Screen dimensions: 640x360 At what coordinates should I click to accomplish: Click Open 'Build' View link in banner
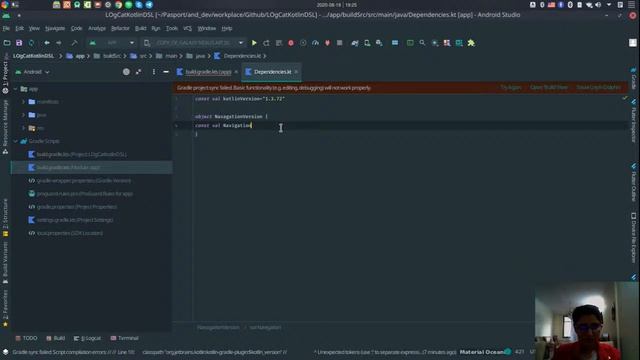click(x=549, y=87)
